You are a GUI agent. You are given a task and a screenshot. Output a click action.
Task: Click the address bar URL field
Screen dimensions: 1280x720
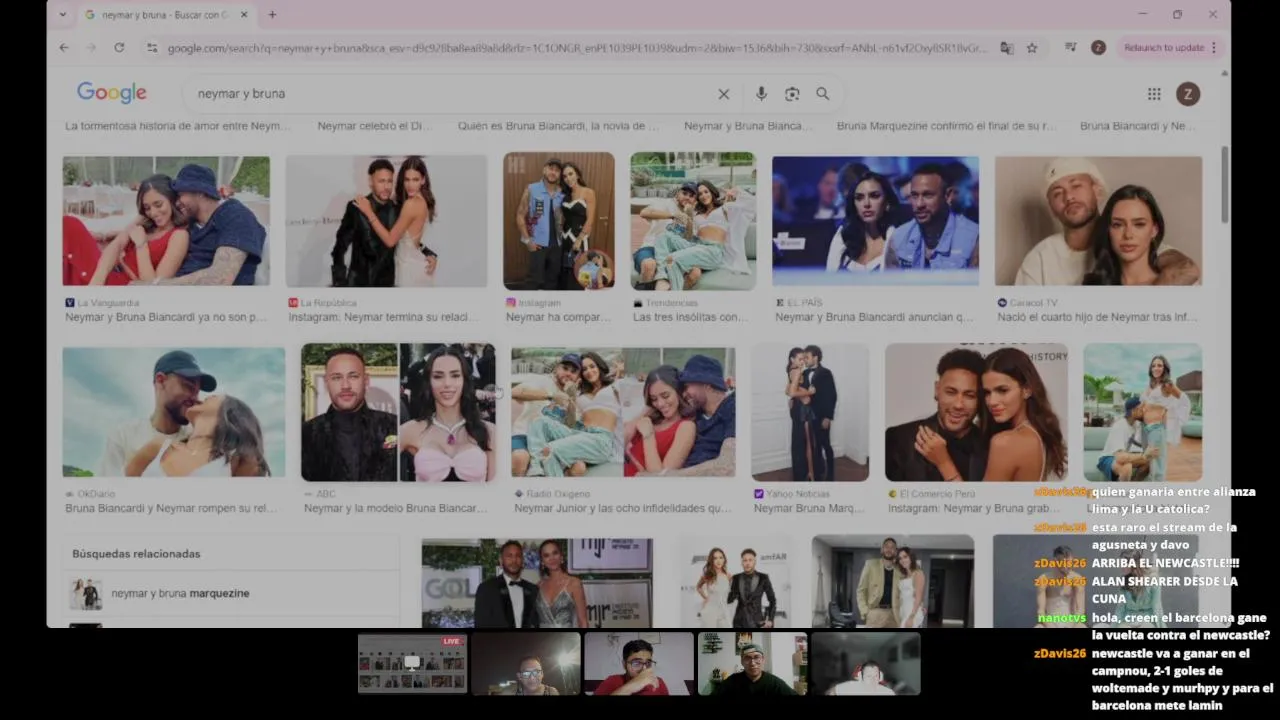[577, 47]
